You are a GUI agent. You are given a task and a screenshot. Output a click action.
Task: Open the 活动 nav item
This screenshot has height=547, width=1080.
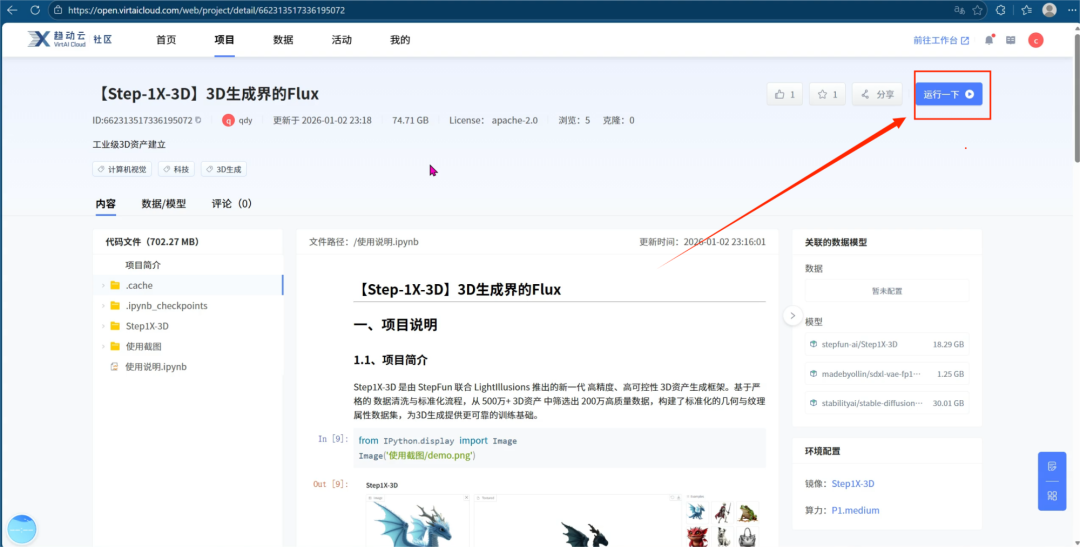342,40
